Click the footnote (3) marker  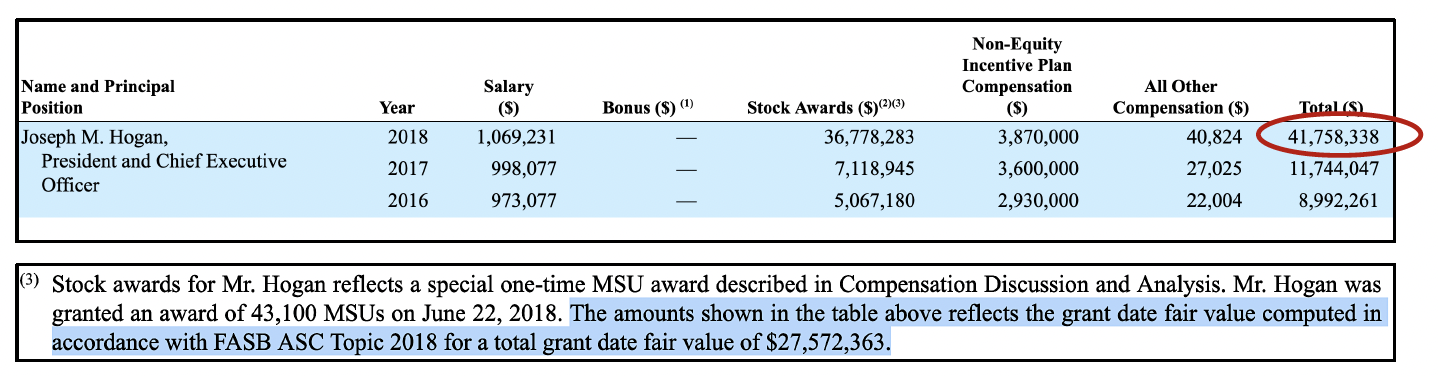29,281
